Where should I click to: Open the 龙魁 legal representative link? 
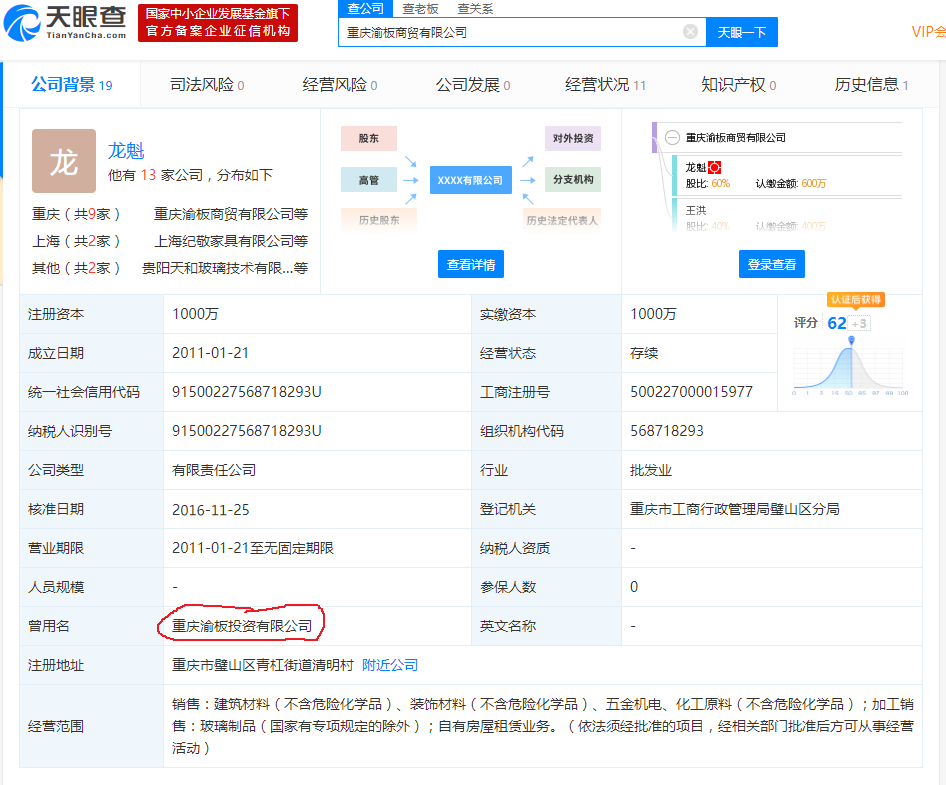point(126,150)
